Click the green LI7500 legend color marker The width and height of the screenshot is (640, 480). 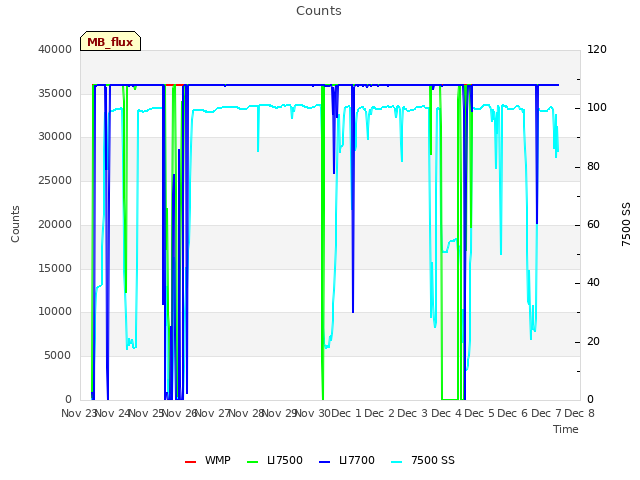[x=253, y=462]
